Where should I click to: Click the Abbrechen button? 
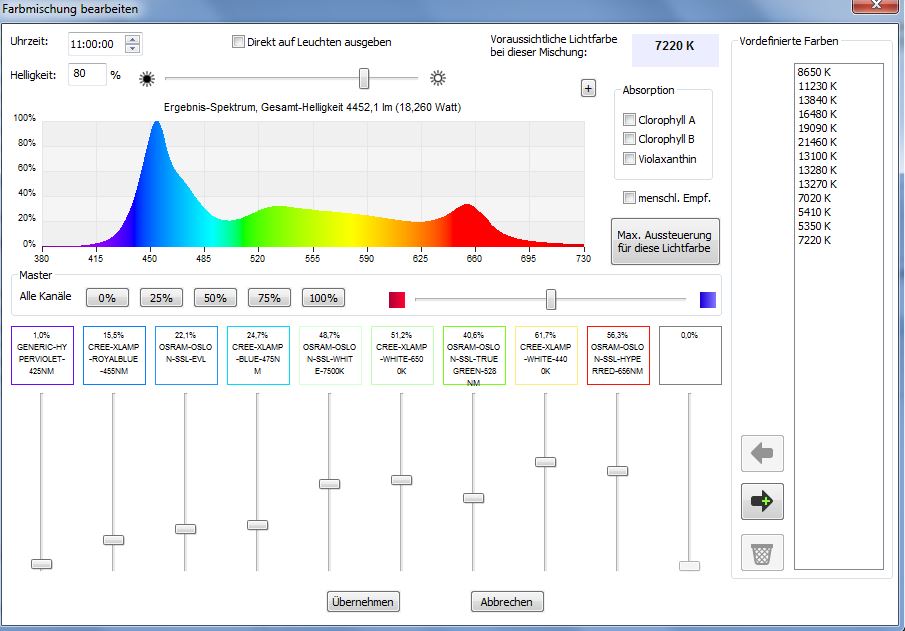pos(508,602)
